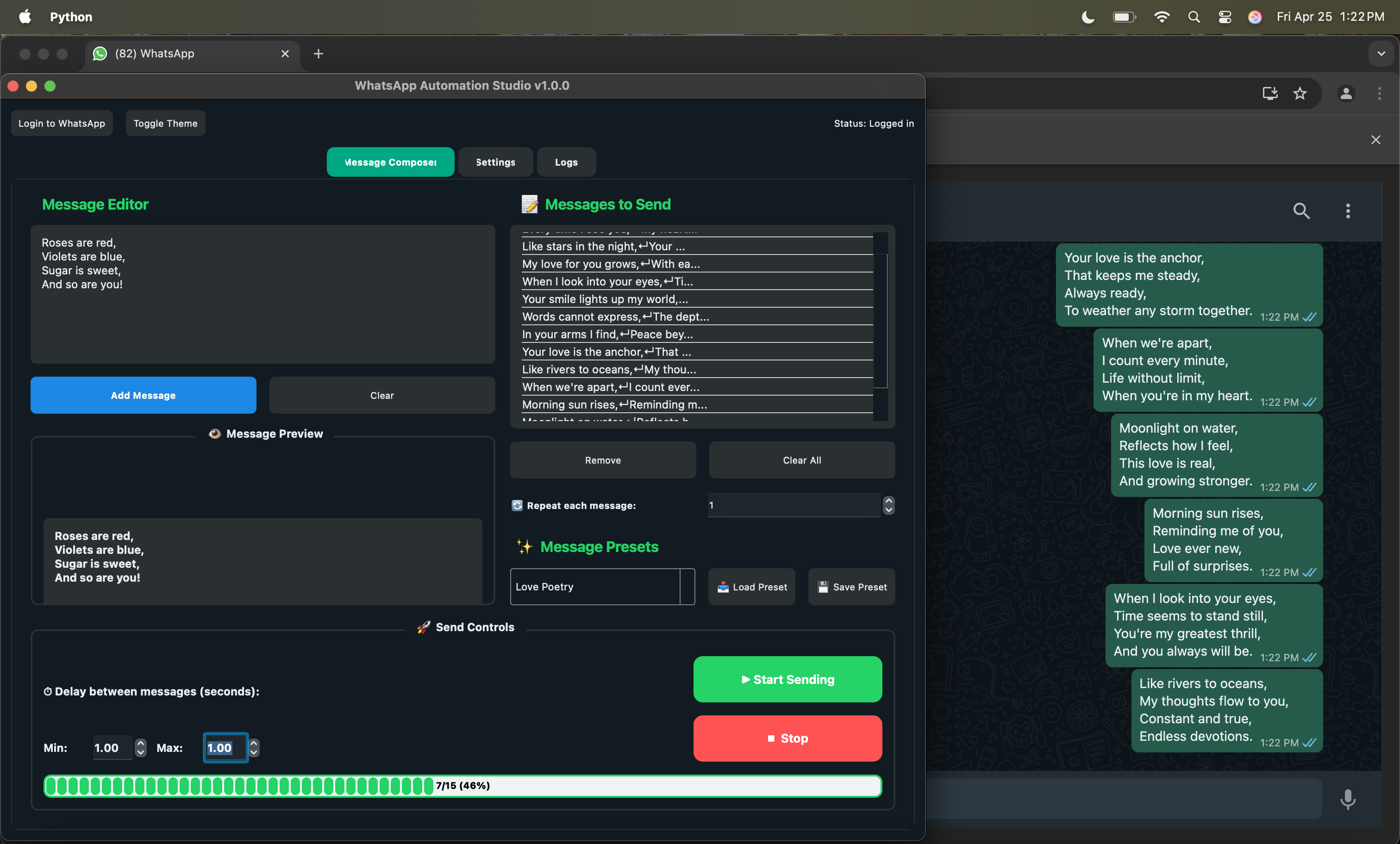Image resolution: width=1400 pixels, height=844 pixels.
Task: Open the Logs tab
Action: point(566,162)
